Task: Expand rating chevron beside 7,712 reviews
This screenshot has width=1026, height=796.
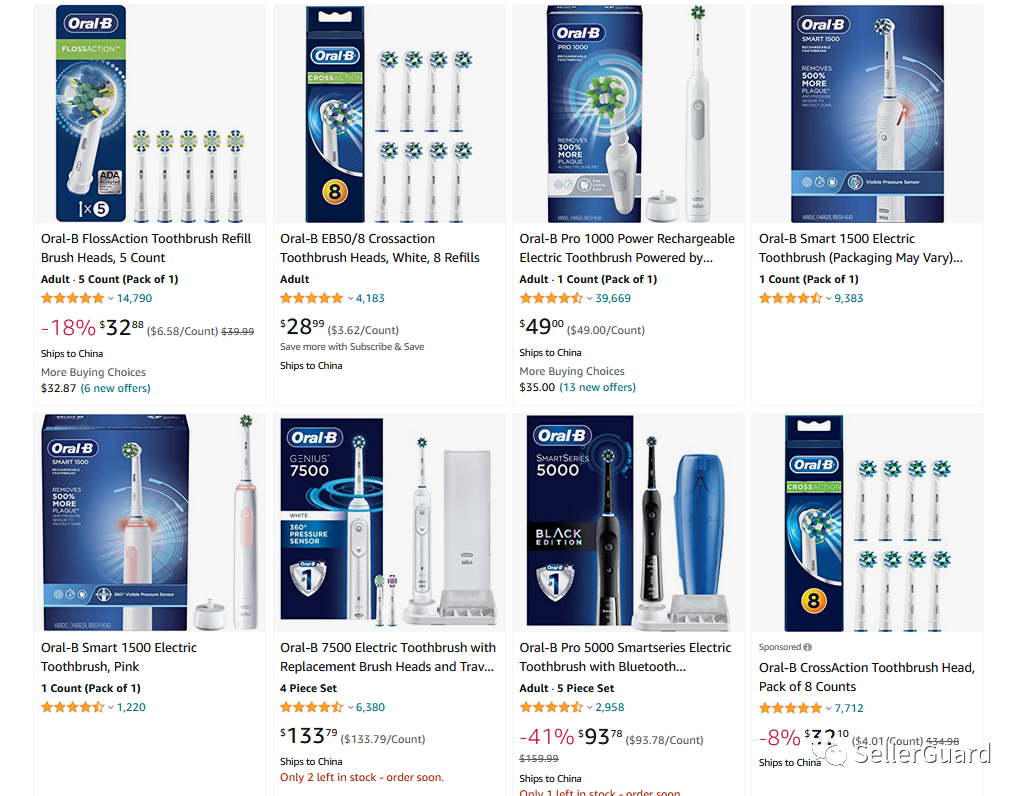Action: [828, 709]
